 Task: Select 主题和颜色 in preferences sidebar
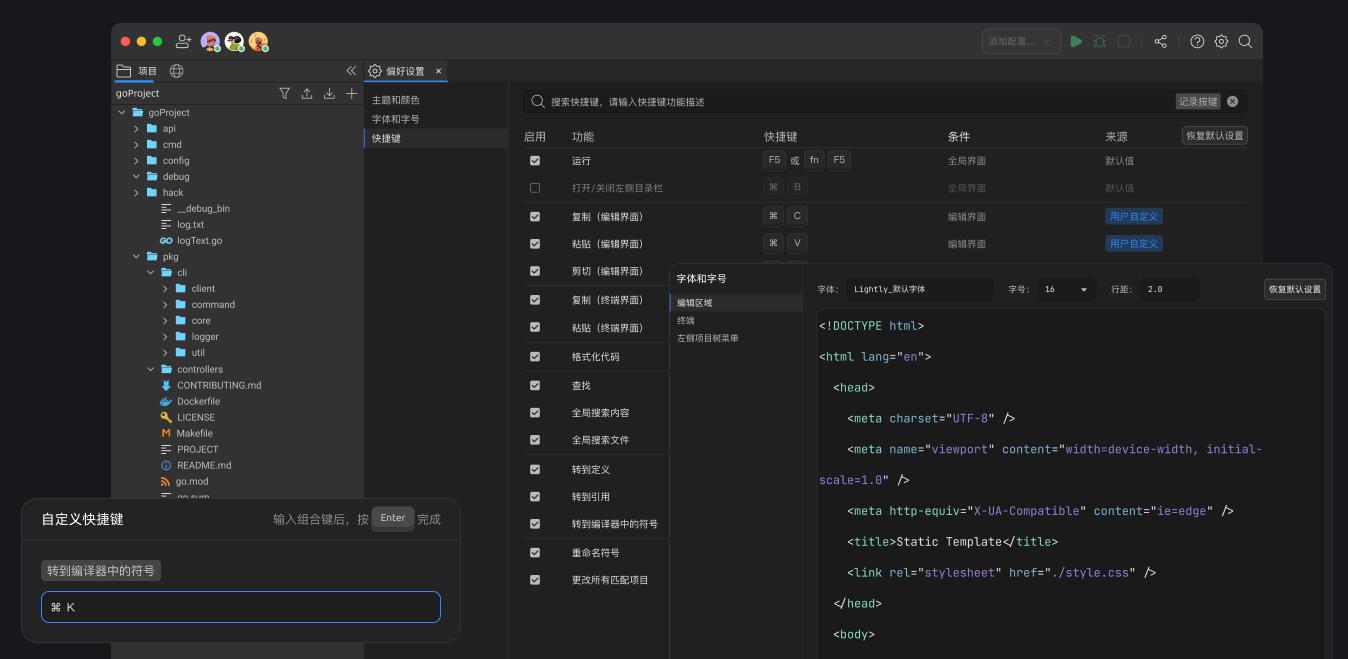click(396, 100)
